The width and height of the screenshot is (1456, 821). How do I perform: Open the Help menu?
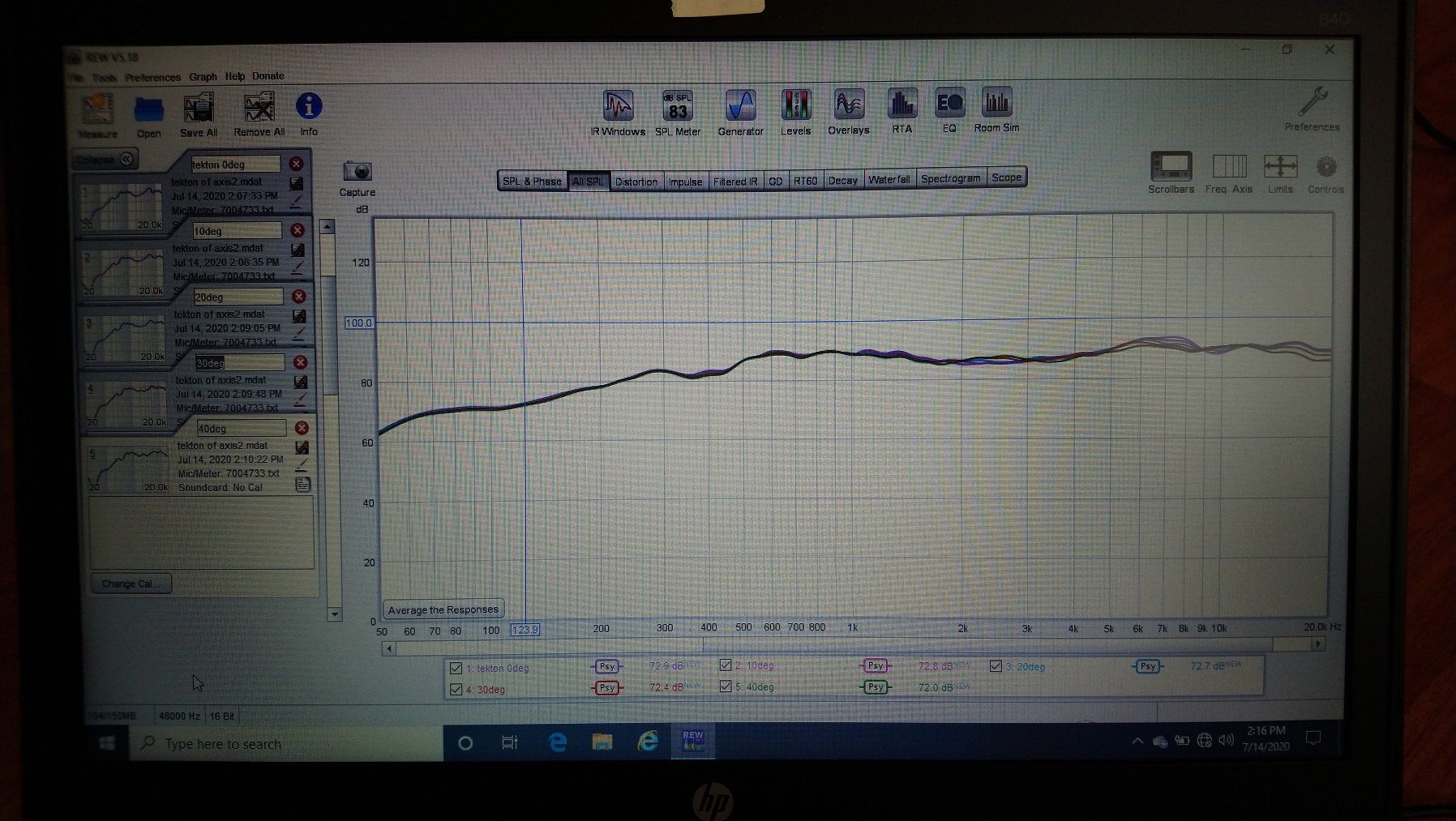(235, 76)
